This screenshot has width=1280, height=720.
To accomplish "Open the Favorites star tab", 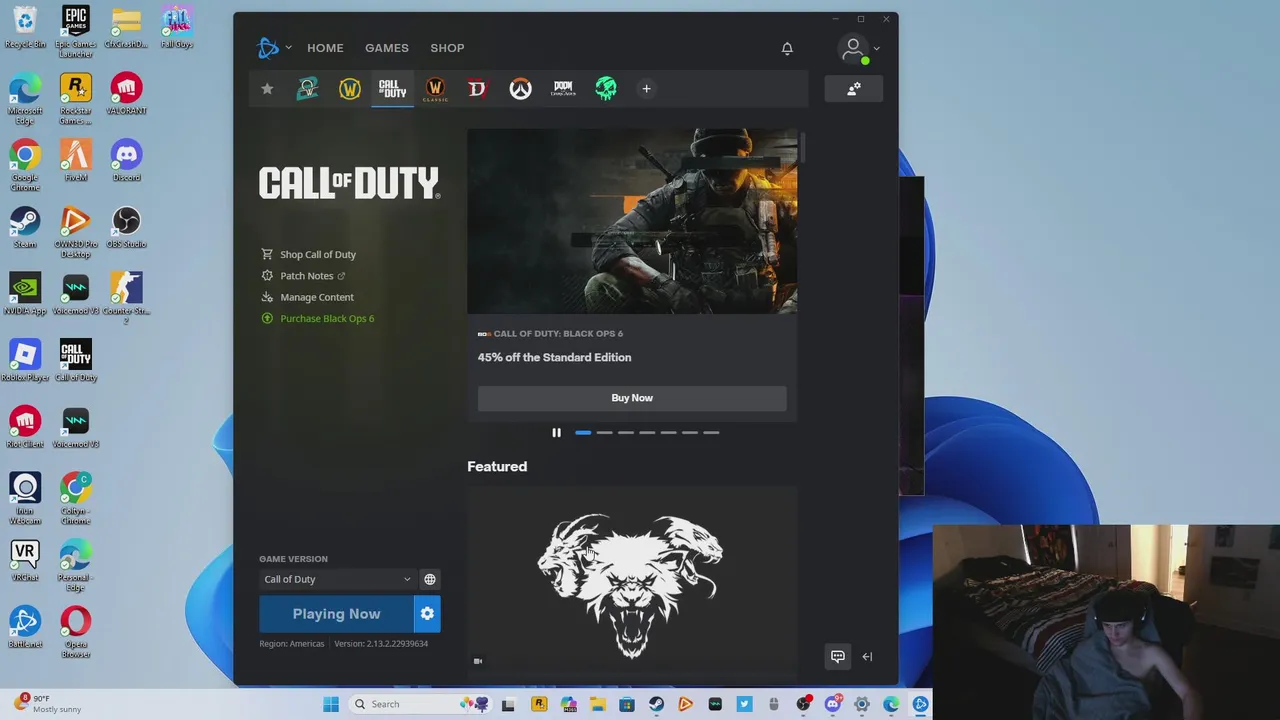I will 267,89.
